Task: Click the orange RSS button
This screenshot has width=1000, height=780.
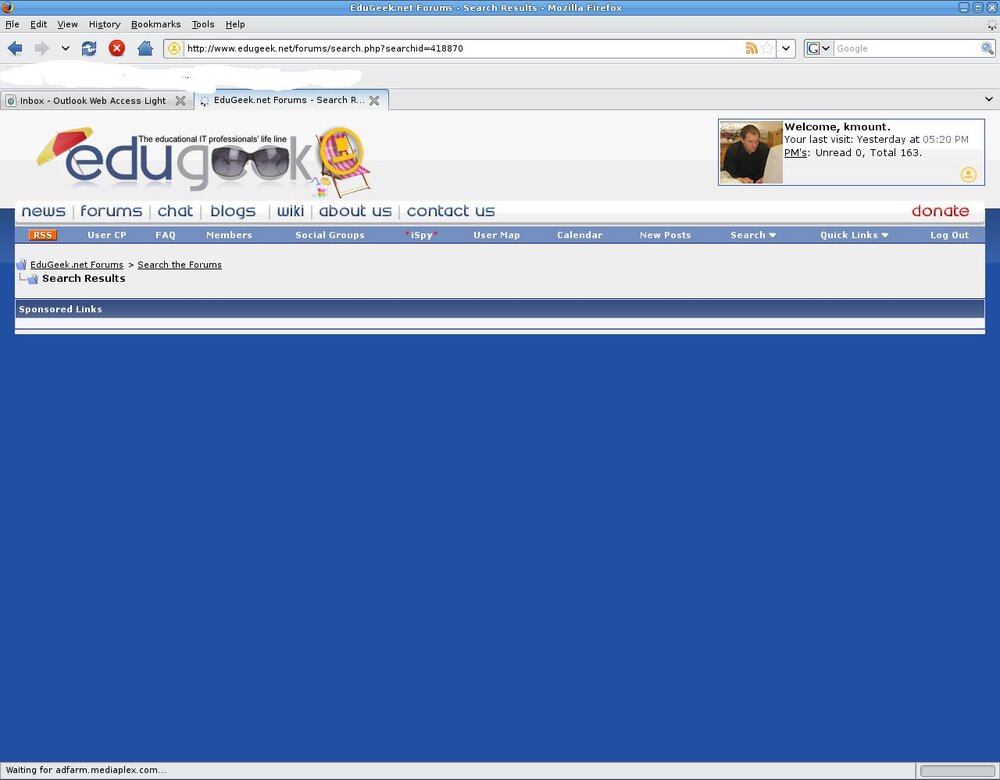Action: 43,235
